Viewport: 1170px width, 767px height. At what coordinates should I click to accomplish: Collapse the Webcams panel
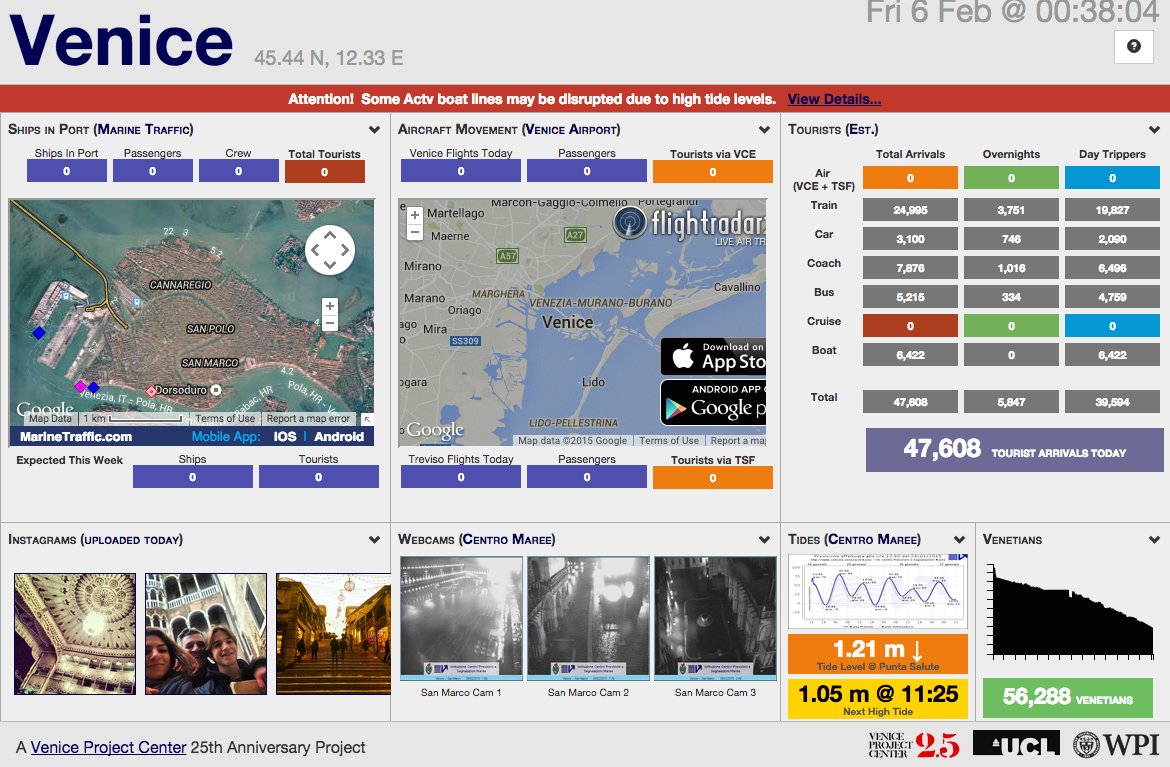click(x=764, y=539)
